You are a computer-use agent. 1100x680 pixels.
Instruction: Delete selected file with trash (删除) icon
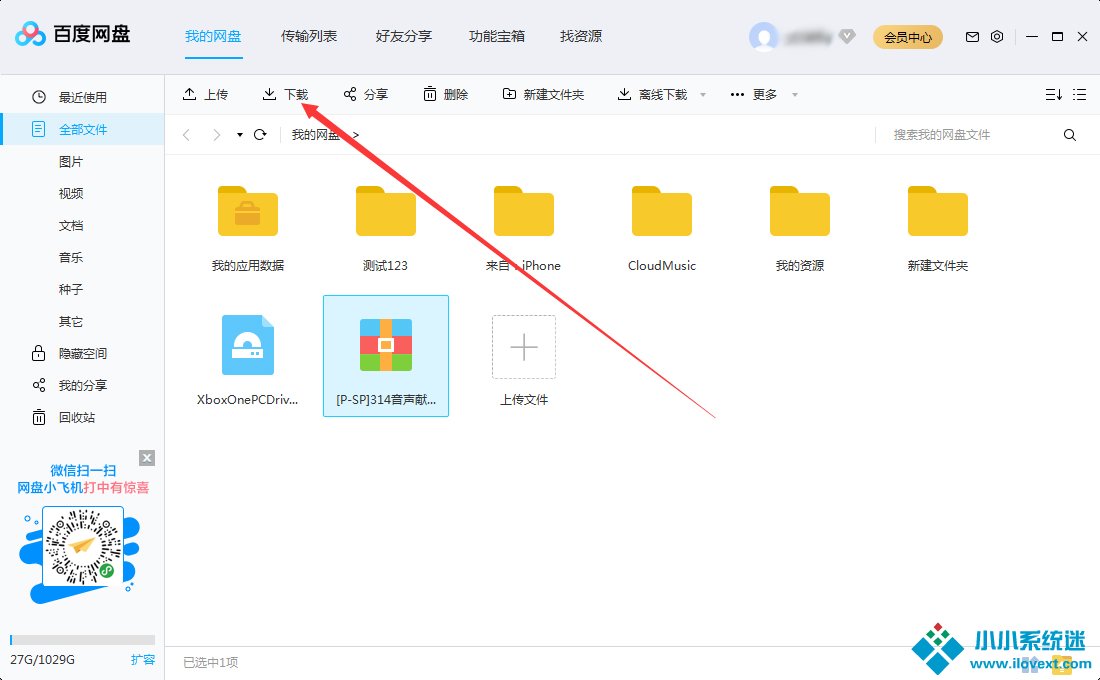[430, 94]
